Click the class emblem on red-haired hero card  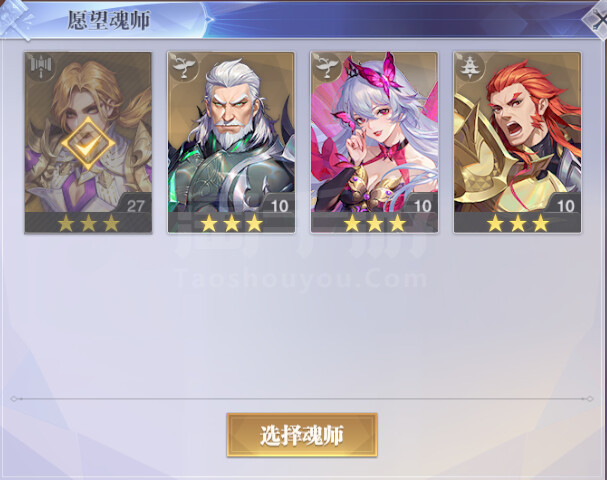(469, 67)
